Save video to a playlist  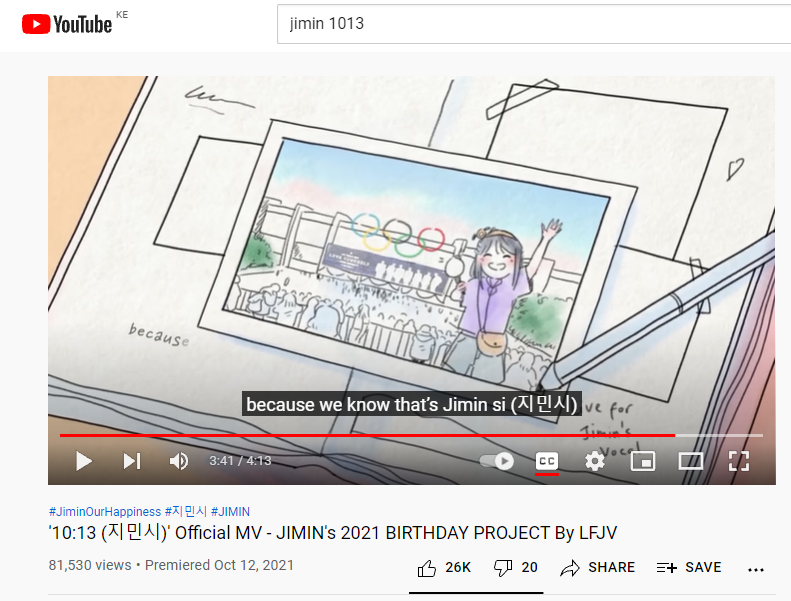(689, 568)
